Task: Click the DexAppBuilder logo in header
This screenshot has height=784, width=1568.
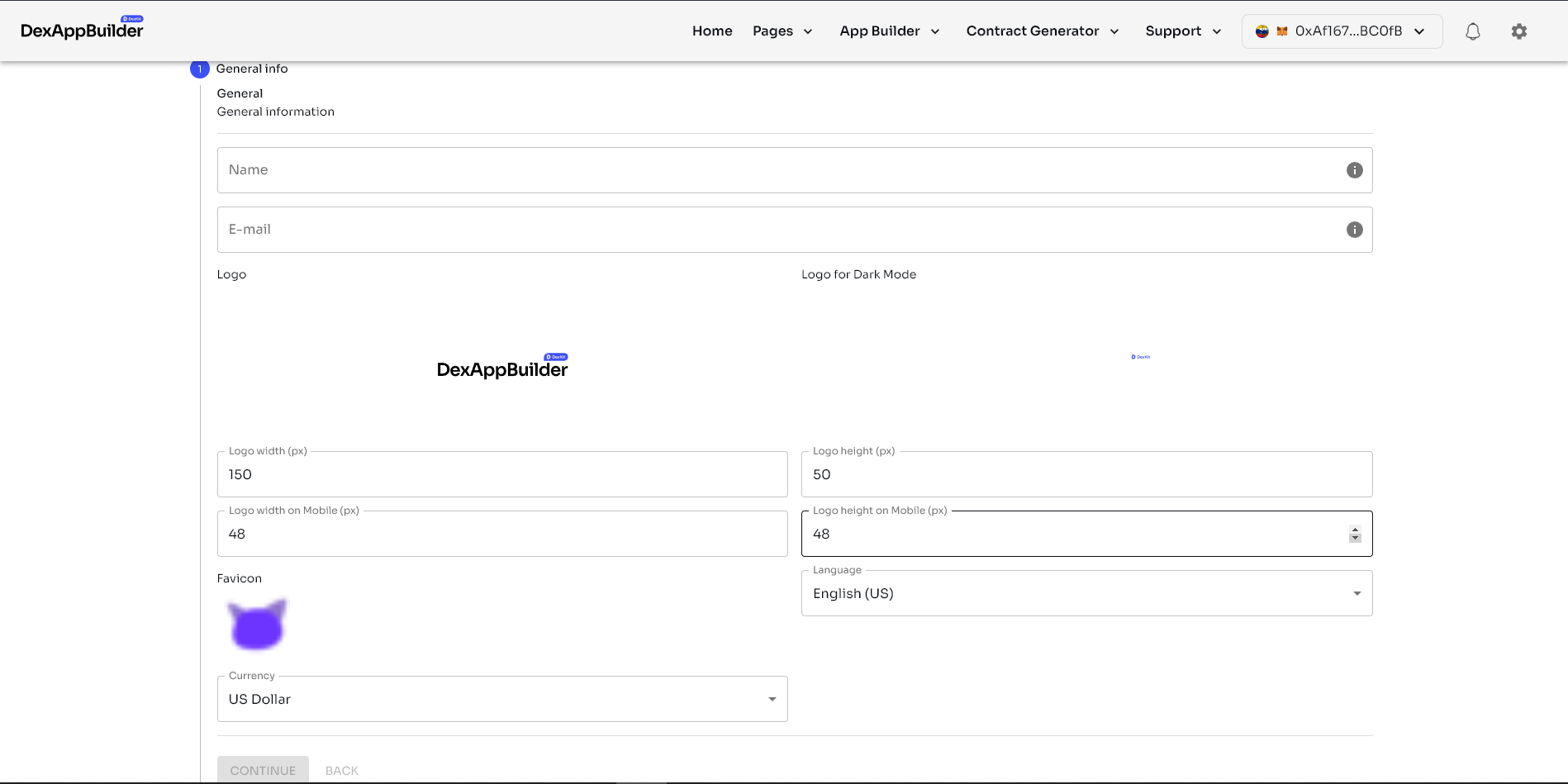Action: tap(82, 30)
